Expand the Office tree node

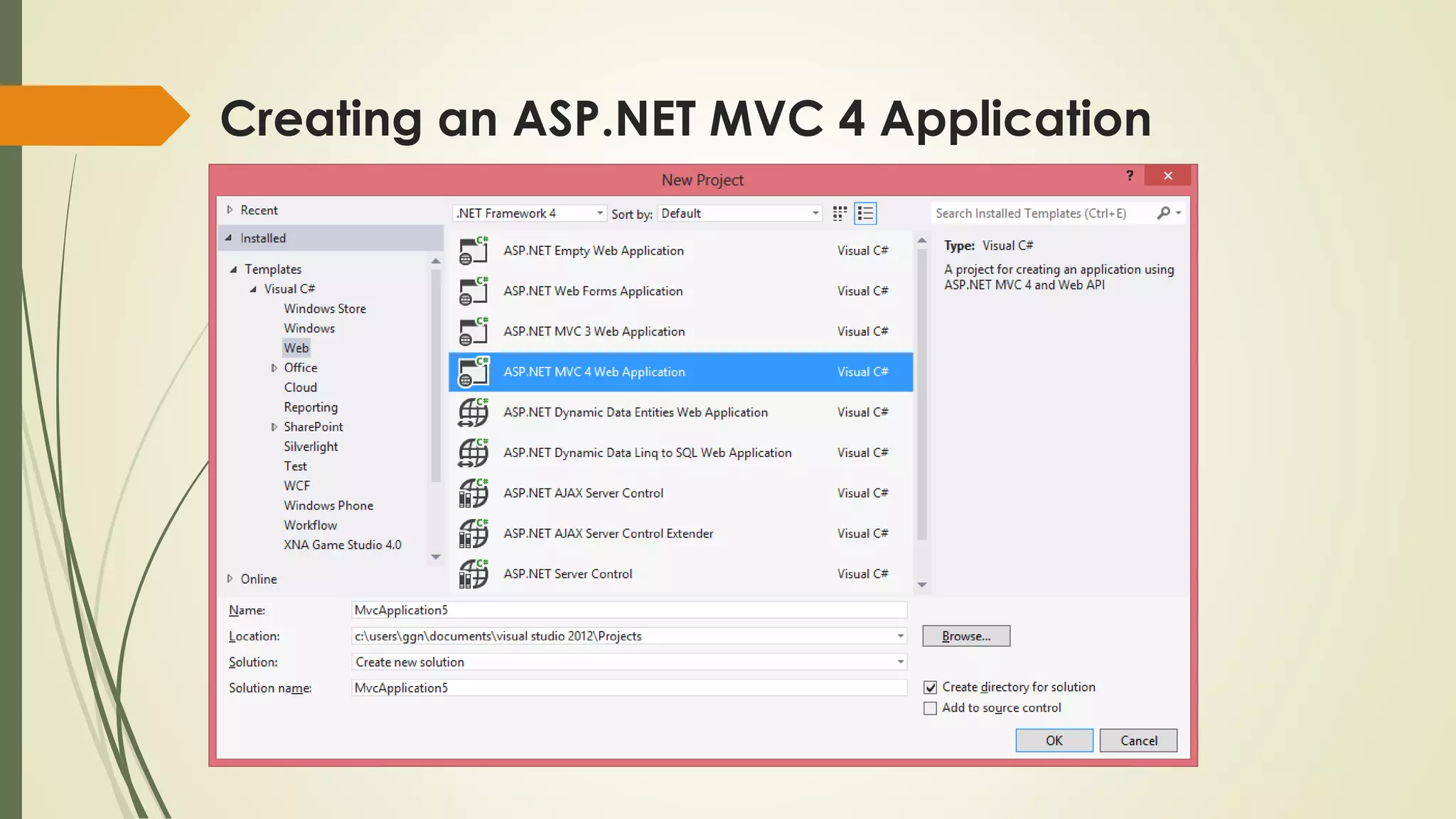(274, 368)
